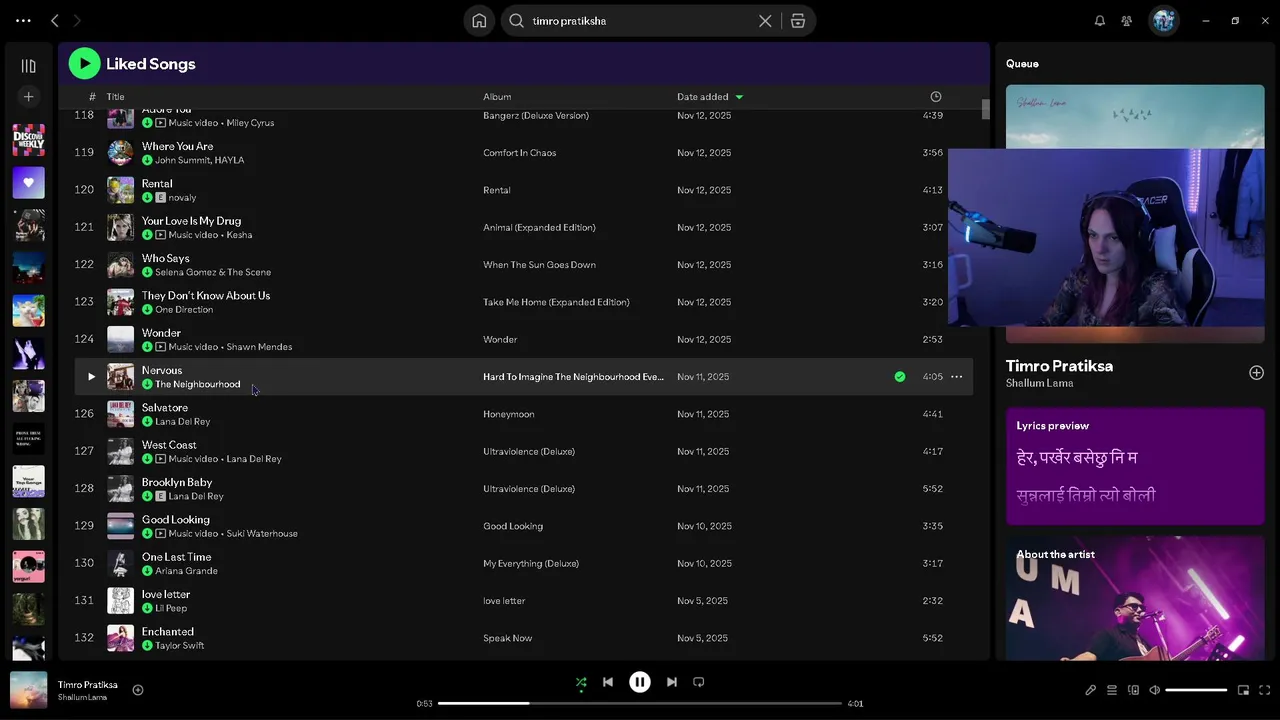
Task: Open the Discover Weekly playlist thumbnail
Action: pyautogui.click(x=28, y=140)
